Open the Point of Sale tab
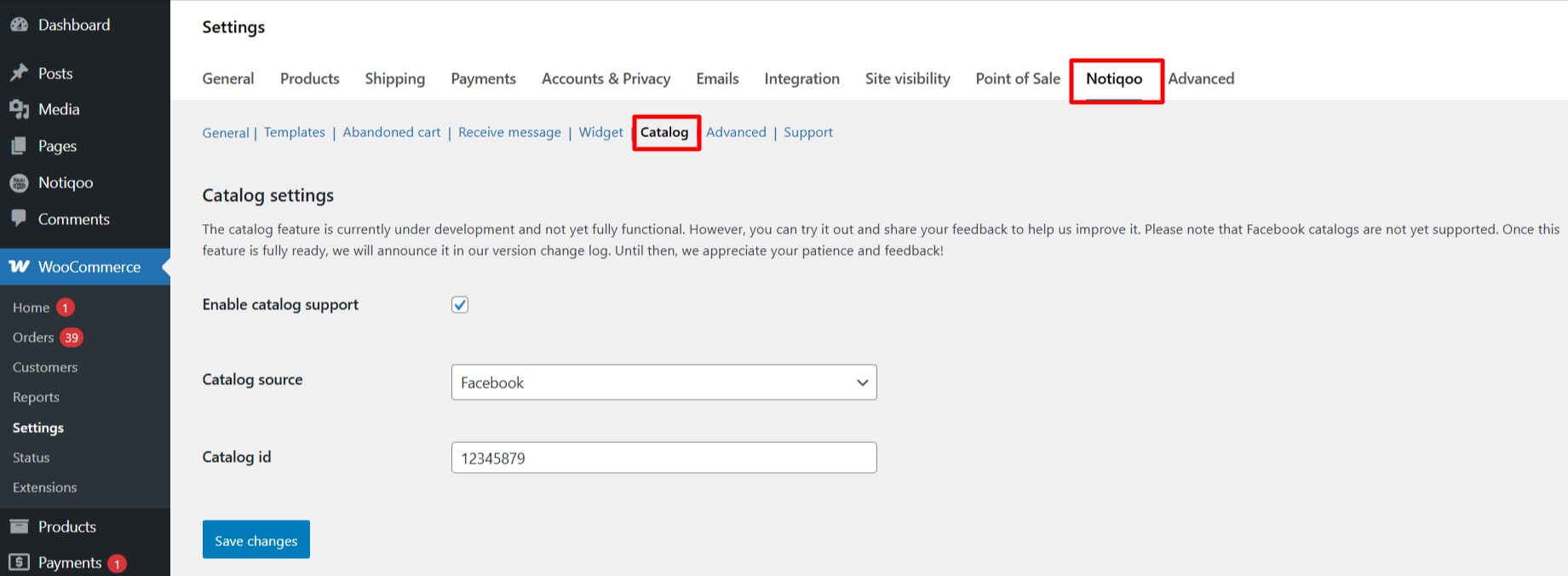Image resolution: width=1568 pixels, height=576 pixels. coord(1018,78)
